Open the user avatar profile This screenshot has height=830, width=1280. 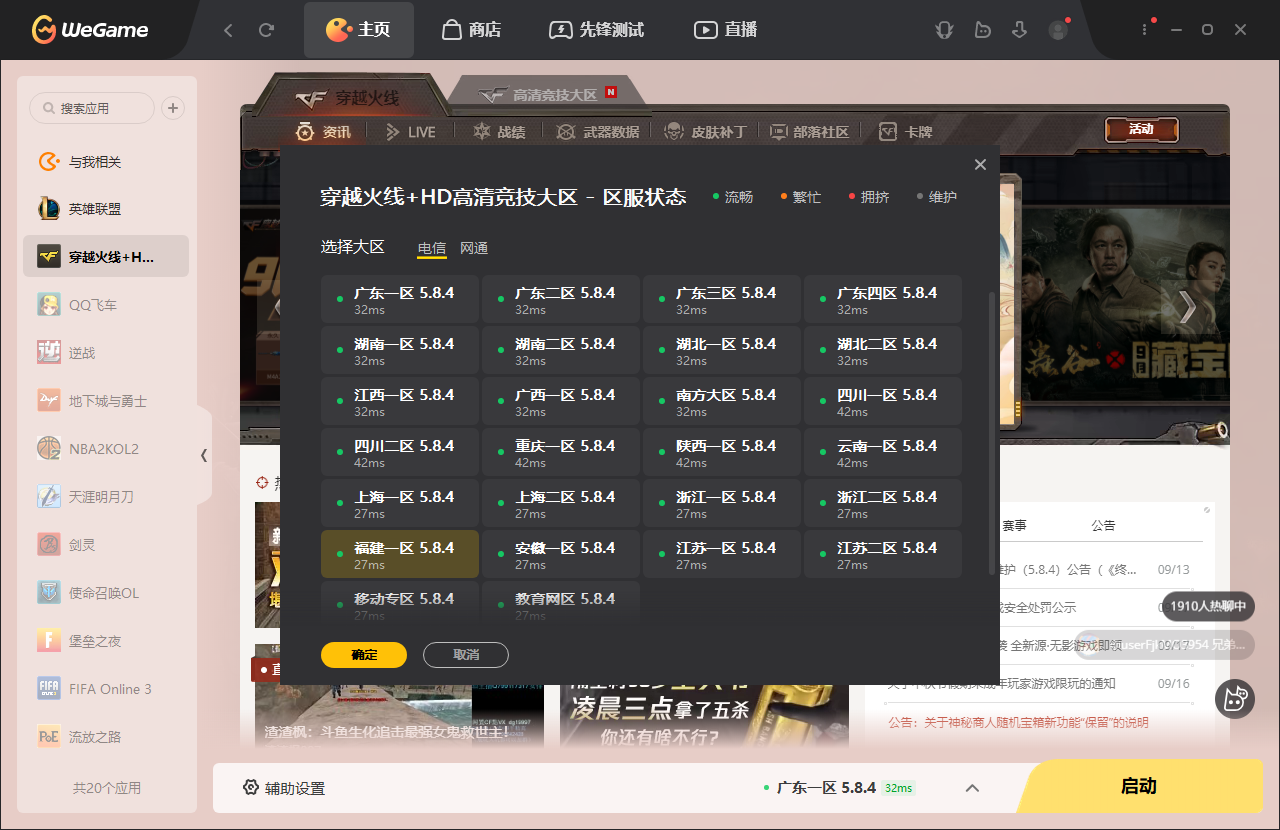1058,30
